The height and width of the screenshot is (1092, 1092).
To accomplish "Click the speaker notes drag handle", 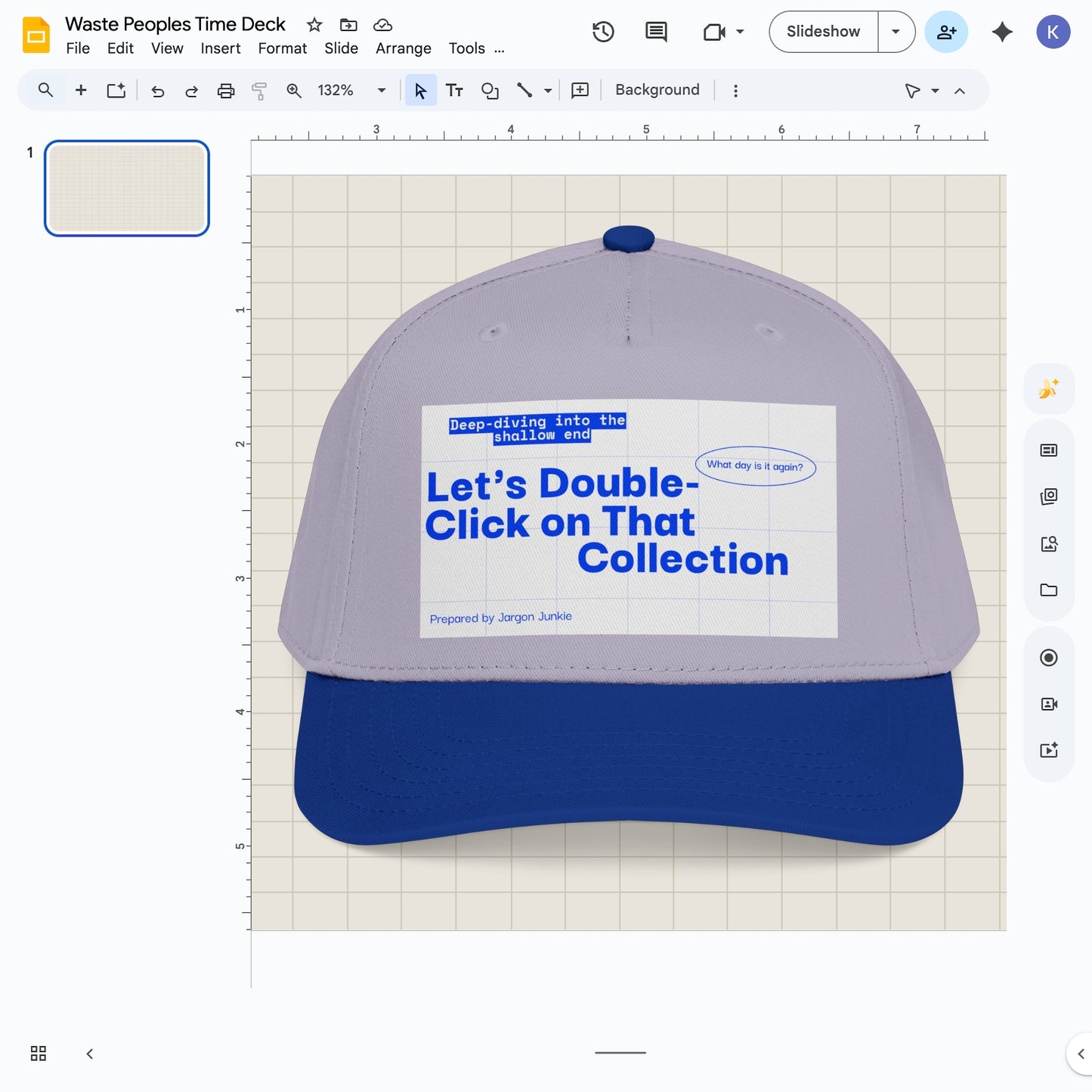I will (x=620, y=1052).
